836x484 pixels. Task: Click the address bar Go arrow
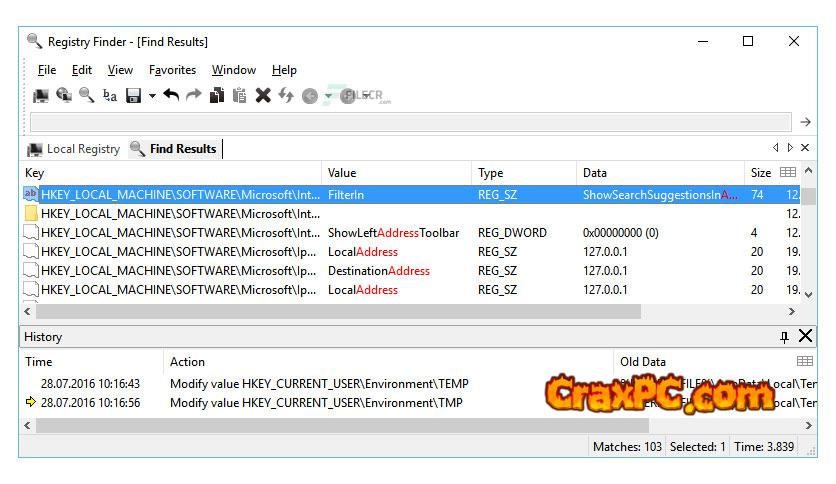pyautogui.click(x=805, y=122)
